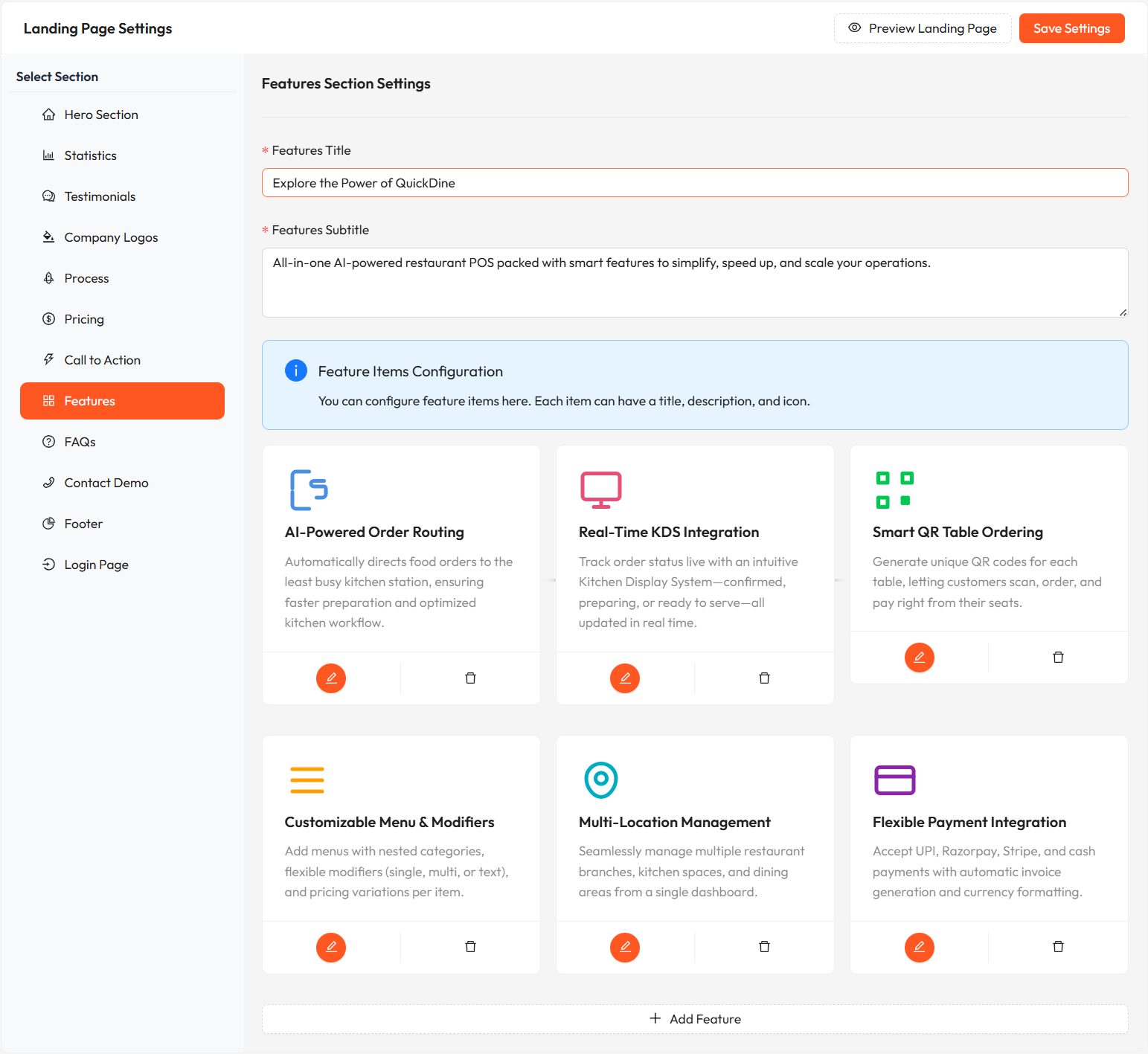The image size is (1148, 1054).
Task: Click the green QR code icon
Action: (x=894, y=489)
